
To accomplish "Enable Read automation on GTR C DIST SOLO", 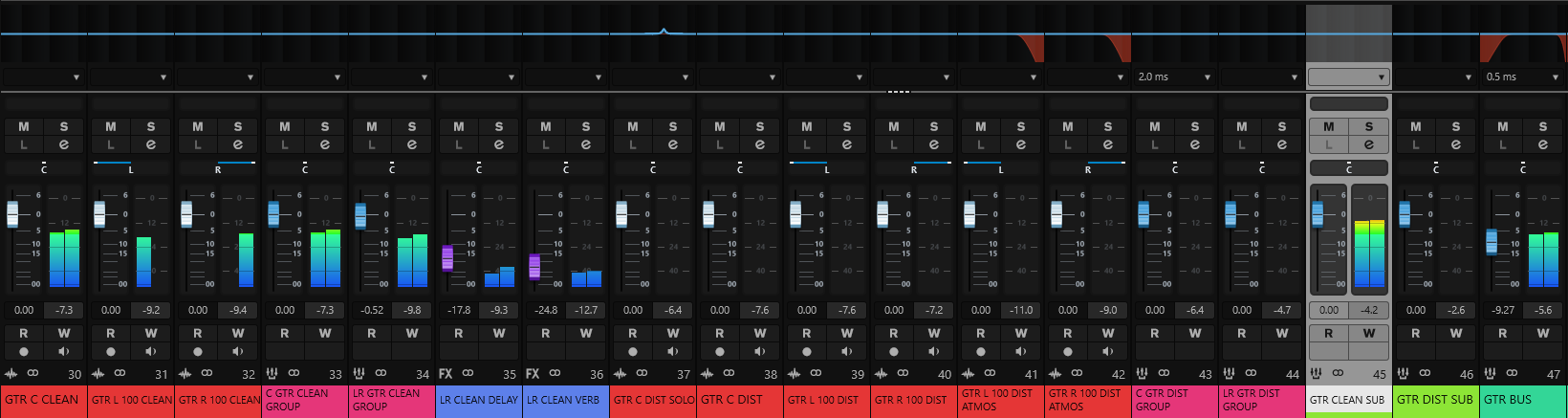I will pos(633,333).
